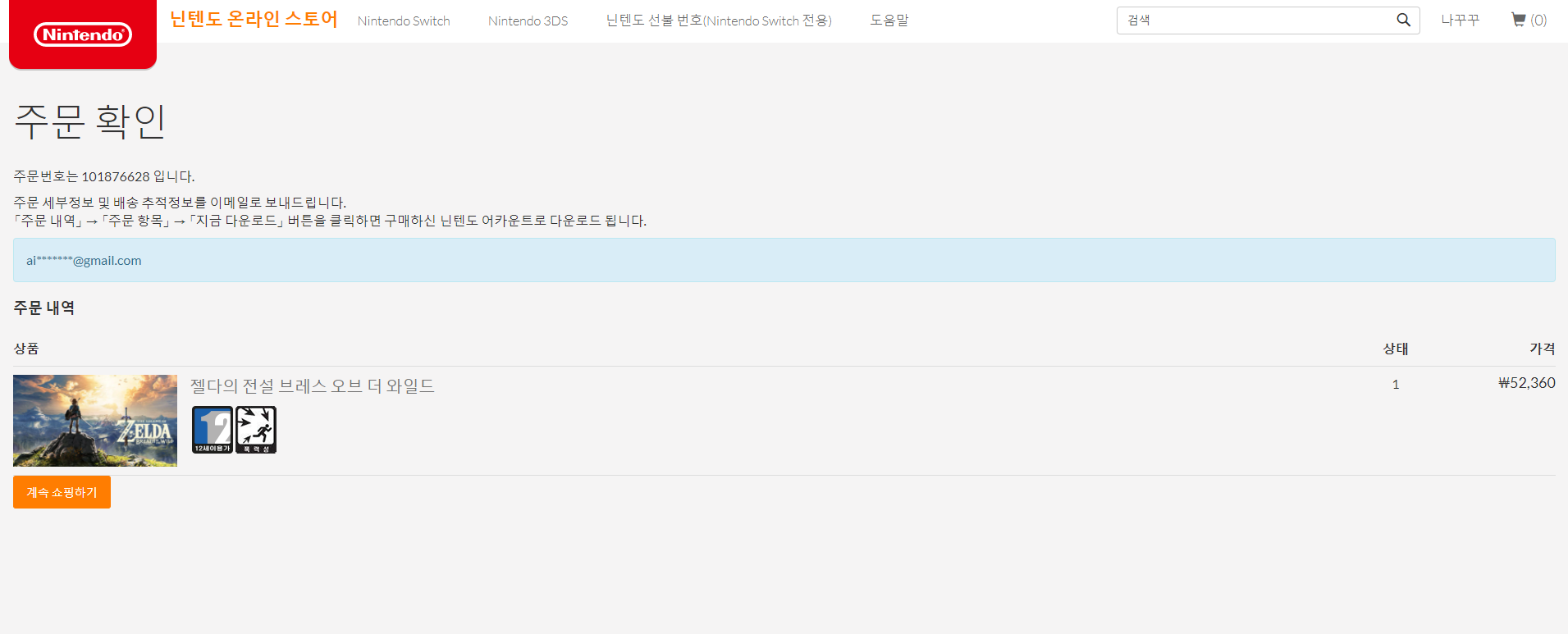Click the 주문 확인 heading
This screenshot has width=1568, height=634.
pos(90,121)
